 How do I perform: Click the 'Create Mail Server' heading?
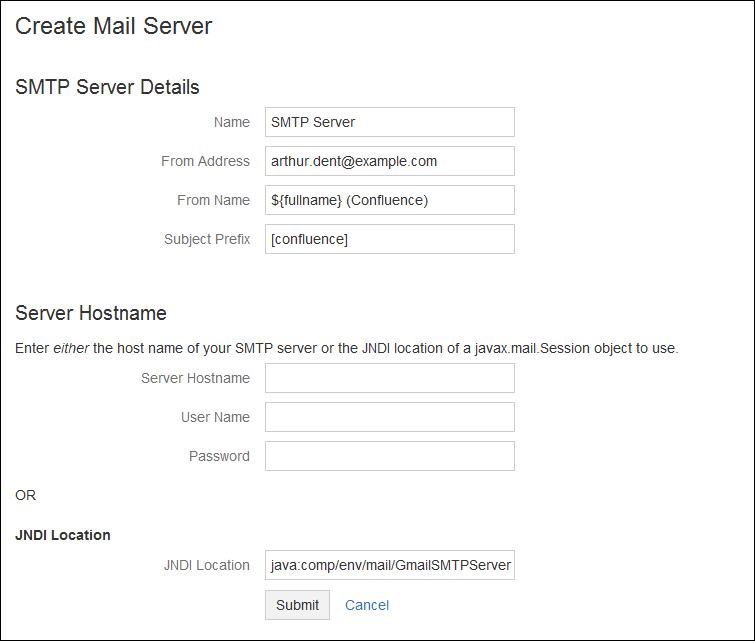[x=114, y=26]
